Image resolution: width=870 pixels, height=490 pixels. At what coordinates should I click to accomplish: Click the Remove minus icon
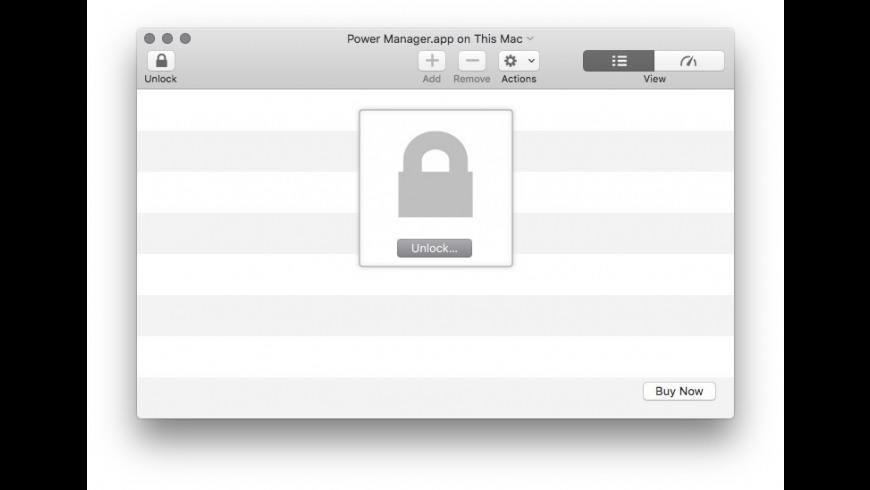click(472, 60)
